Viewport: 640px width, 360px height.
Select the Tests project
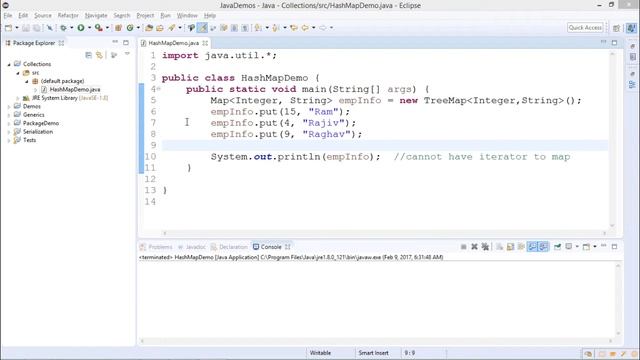tap(29, 140)
